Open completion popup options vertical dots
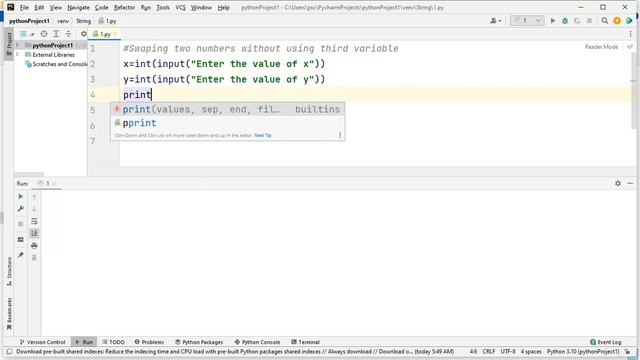This screenshot has width=640, height=360. pos(340,135)
